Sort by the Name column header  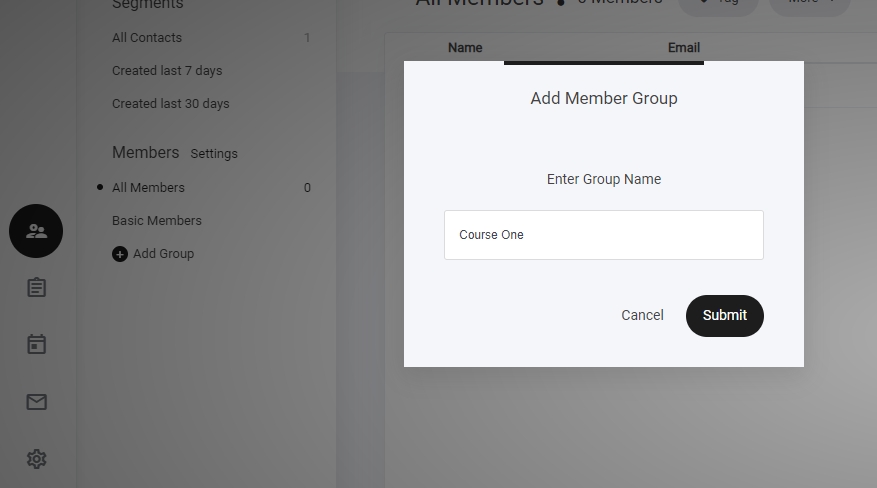pos(465,48)
